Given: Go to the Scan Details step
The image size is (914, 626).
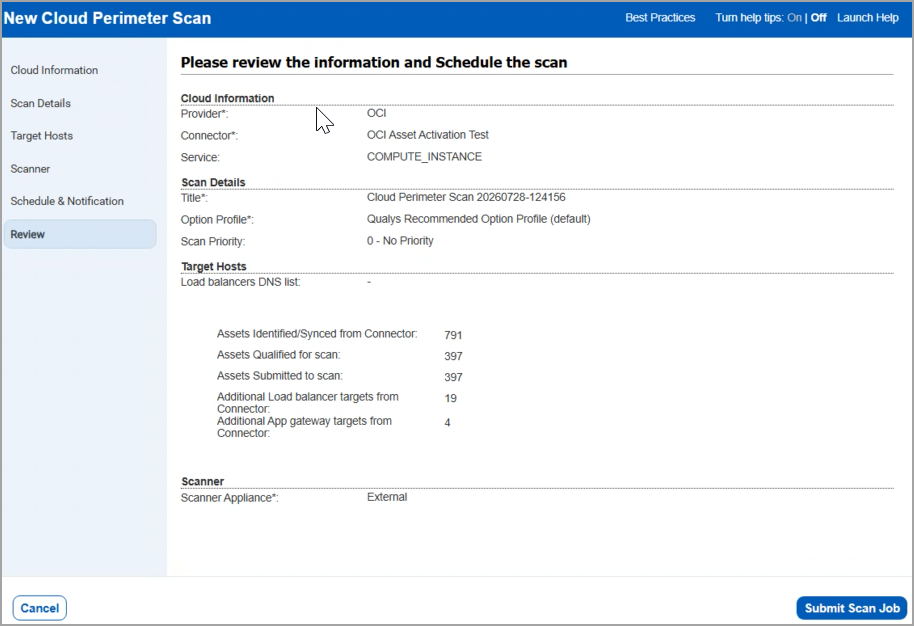Looking at the screenshot, I should pyautogui.click(x=40, y=103).
